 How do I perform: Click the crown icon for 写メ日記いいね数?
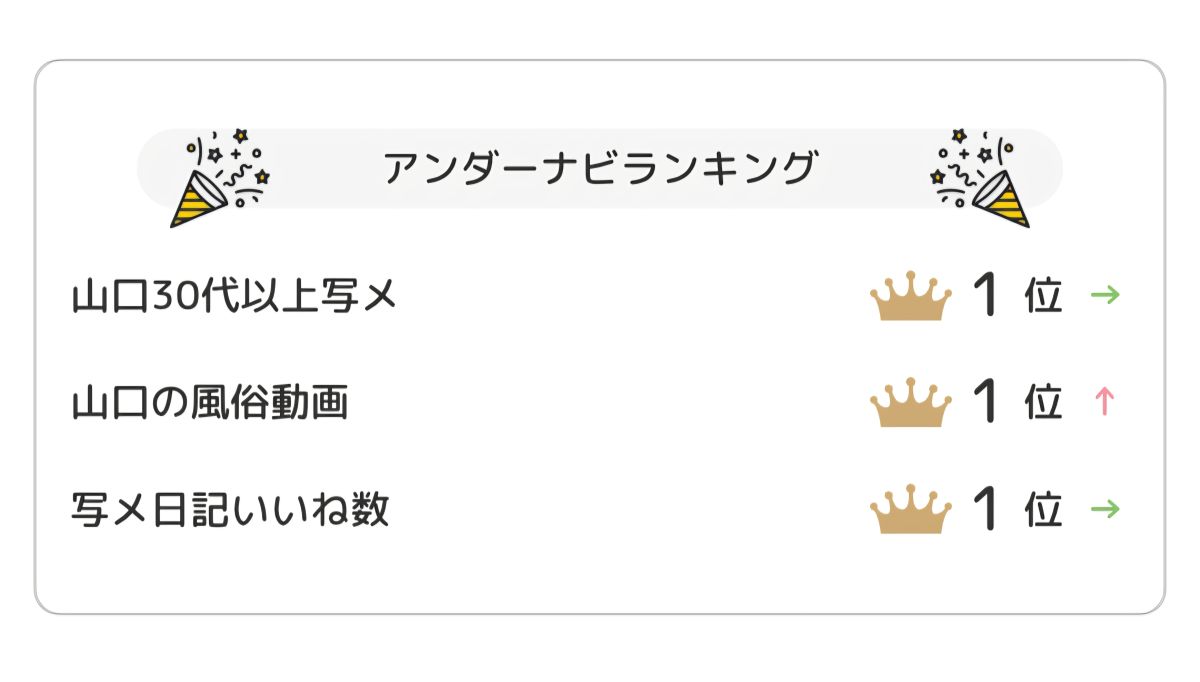coord(910,510)
